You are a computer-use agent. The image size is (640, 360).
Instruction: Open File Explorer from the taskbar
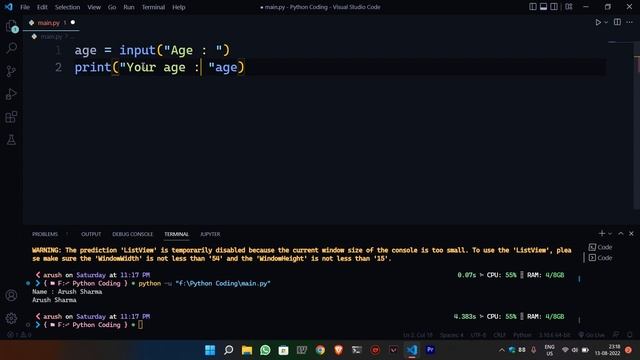[247, 350]
